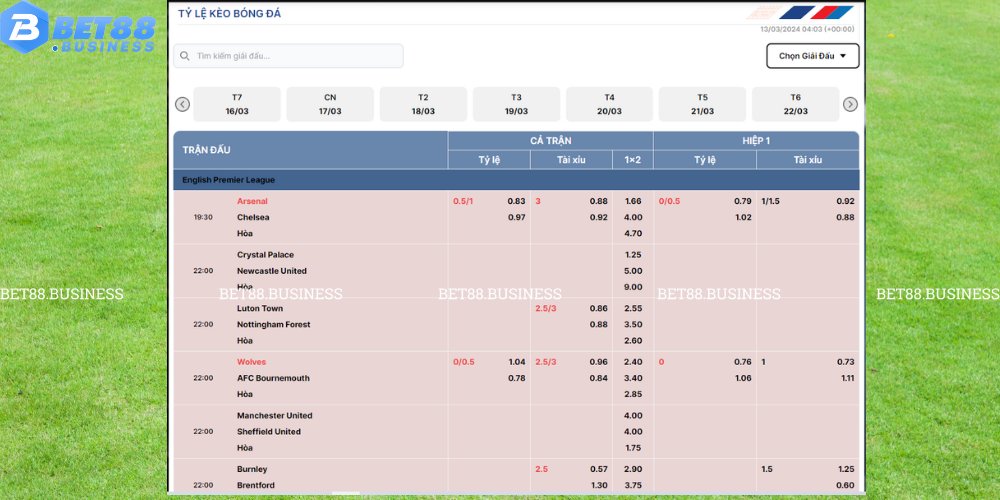Click the English Premier League header row
The image size is (1000, 500).
tap(516, 180)
